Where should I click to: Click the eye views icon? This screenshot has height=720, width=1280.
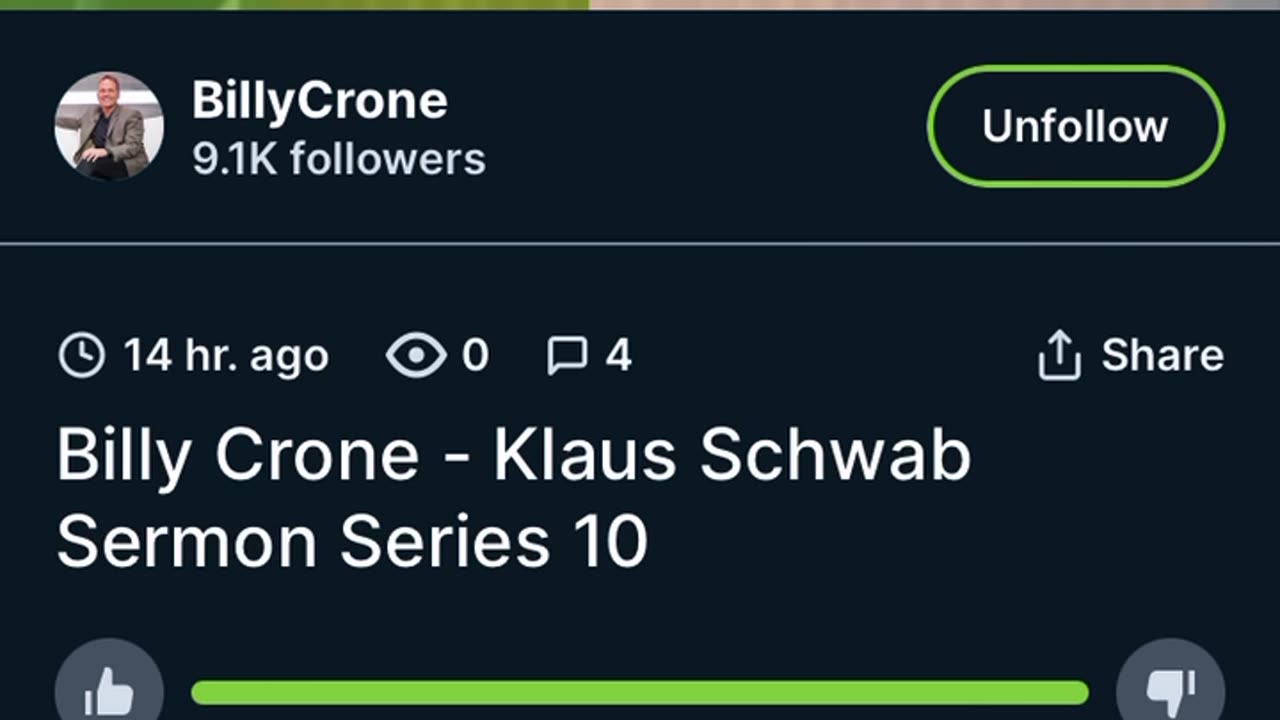tap(416, 356)
